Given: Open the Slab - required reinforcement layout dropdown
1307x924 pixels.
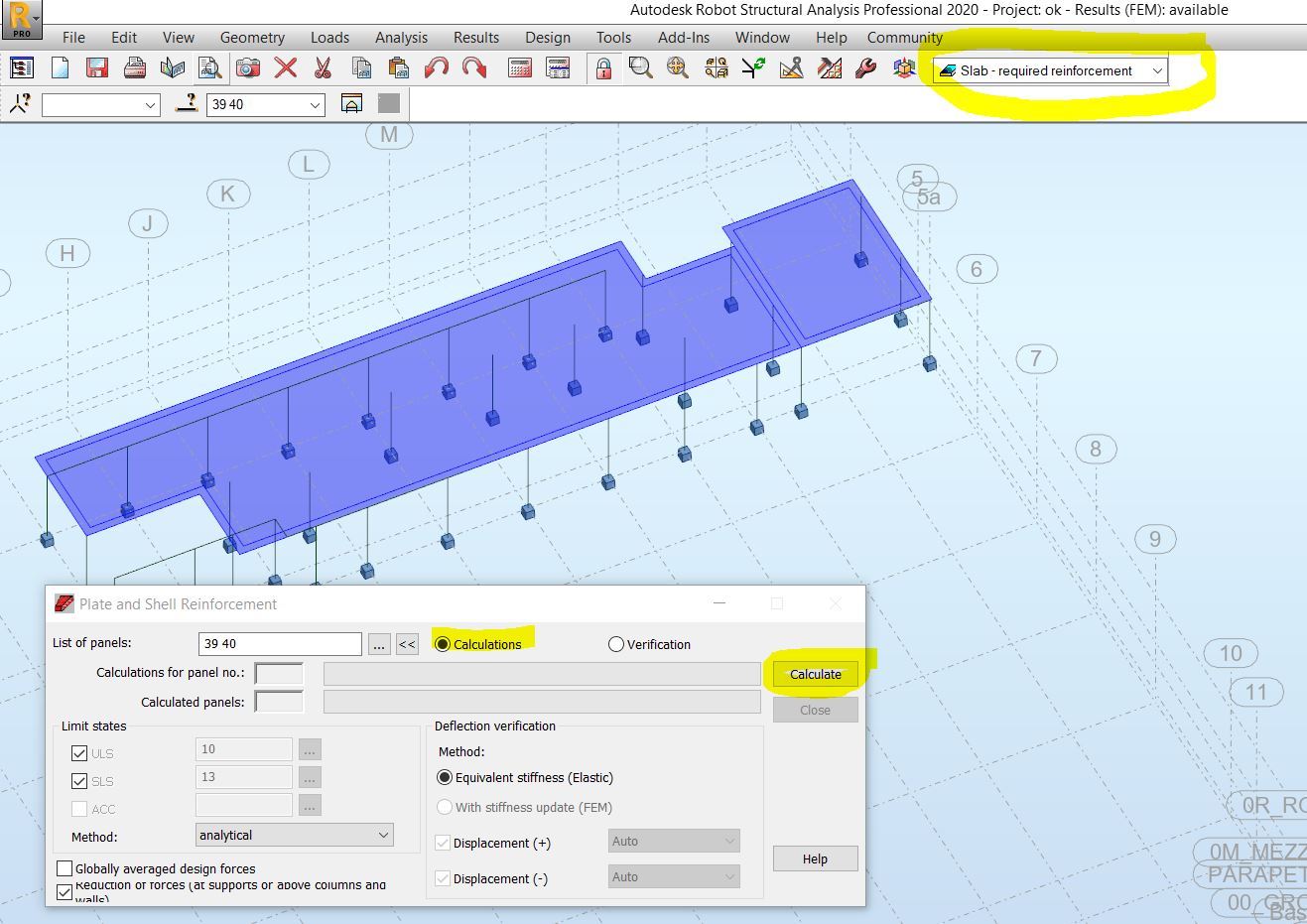Looking at the screenshot, I should click(1157, 70).
